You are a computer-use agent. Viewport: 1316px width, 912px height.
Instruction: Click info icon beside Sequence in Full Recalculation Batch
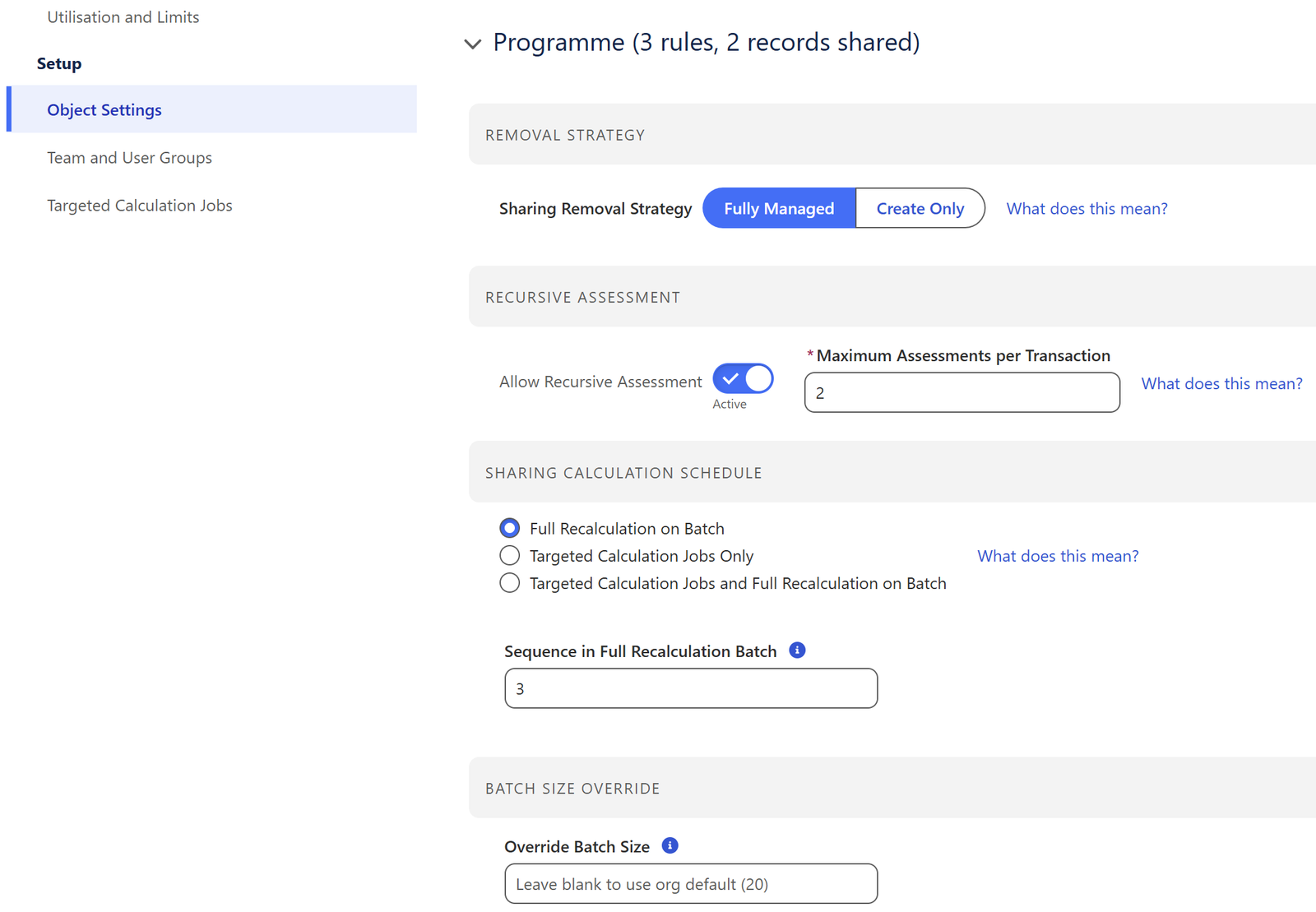[x=797, y=650]
